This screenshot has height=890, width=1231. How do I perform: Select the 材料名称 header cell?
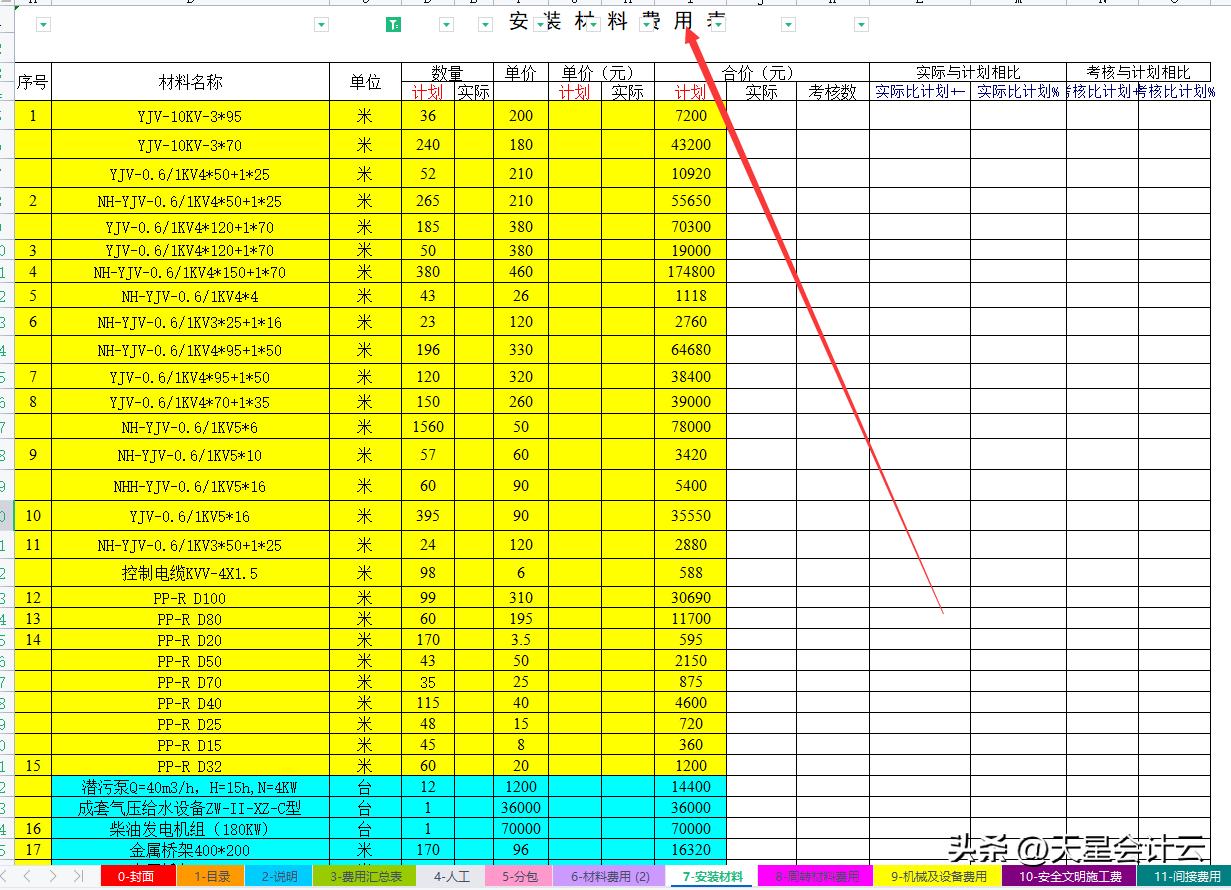[190, 83]
